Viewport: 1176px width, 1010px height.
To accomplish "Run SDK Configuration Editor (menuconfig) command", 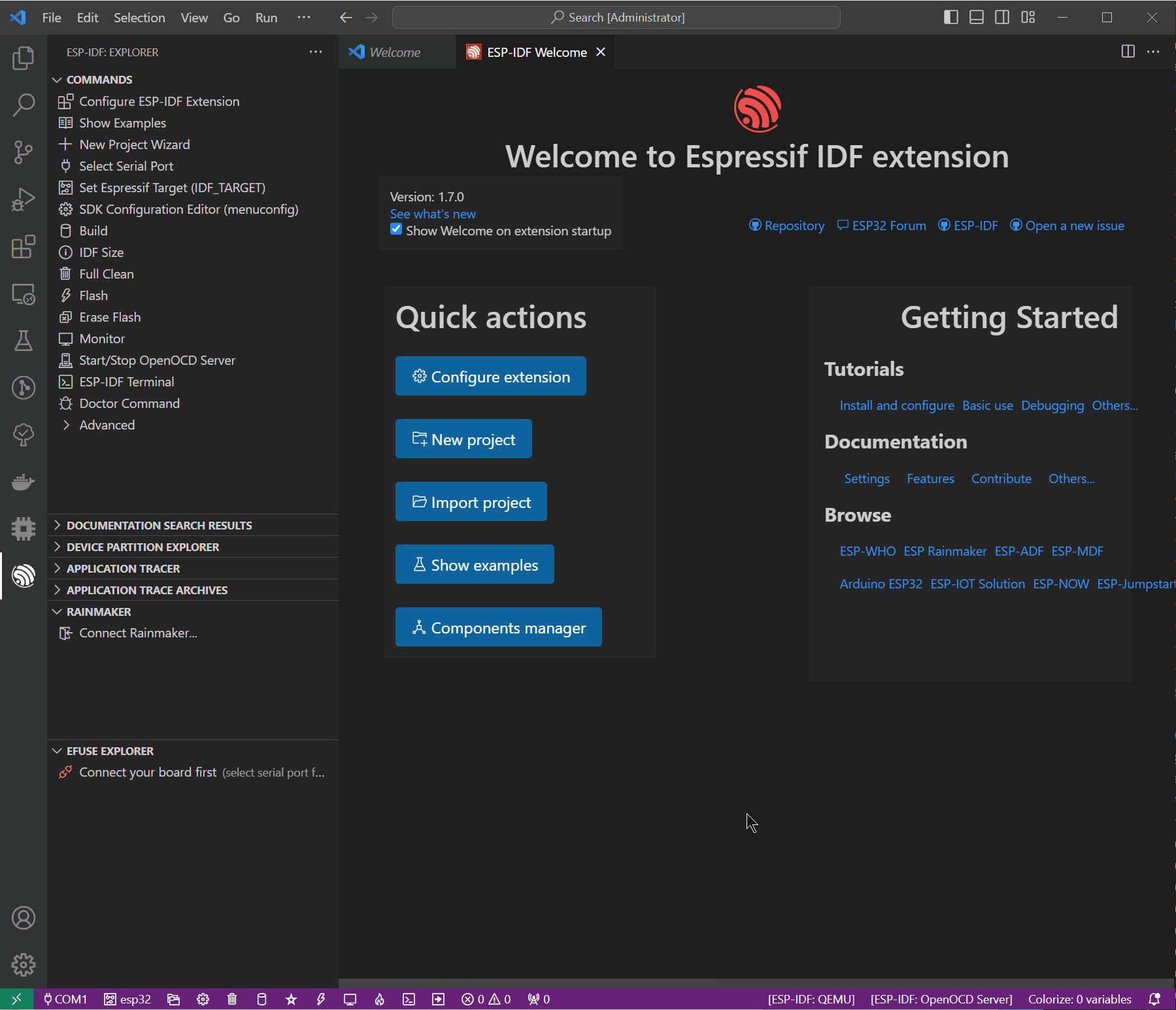I will (193, 209).
